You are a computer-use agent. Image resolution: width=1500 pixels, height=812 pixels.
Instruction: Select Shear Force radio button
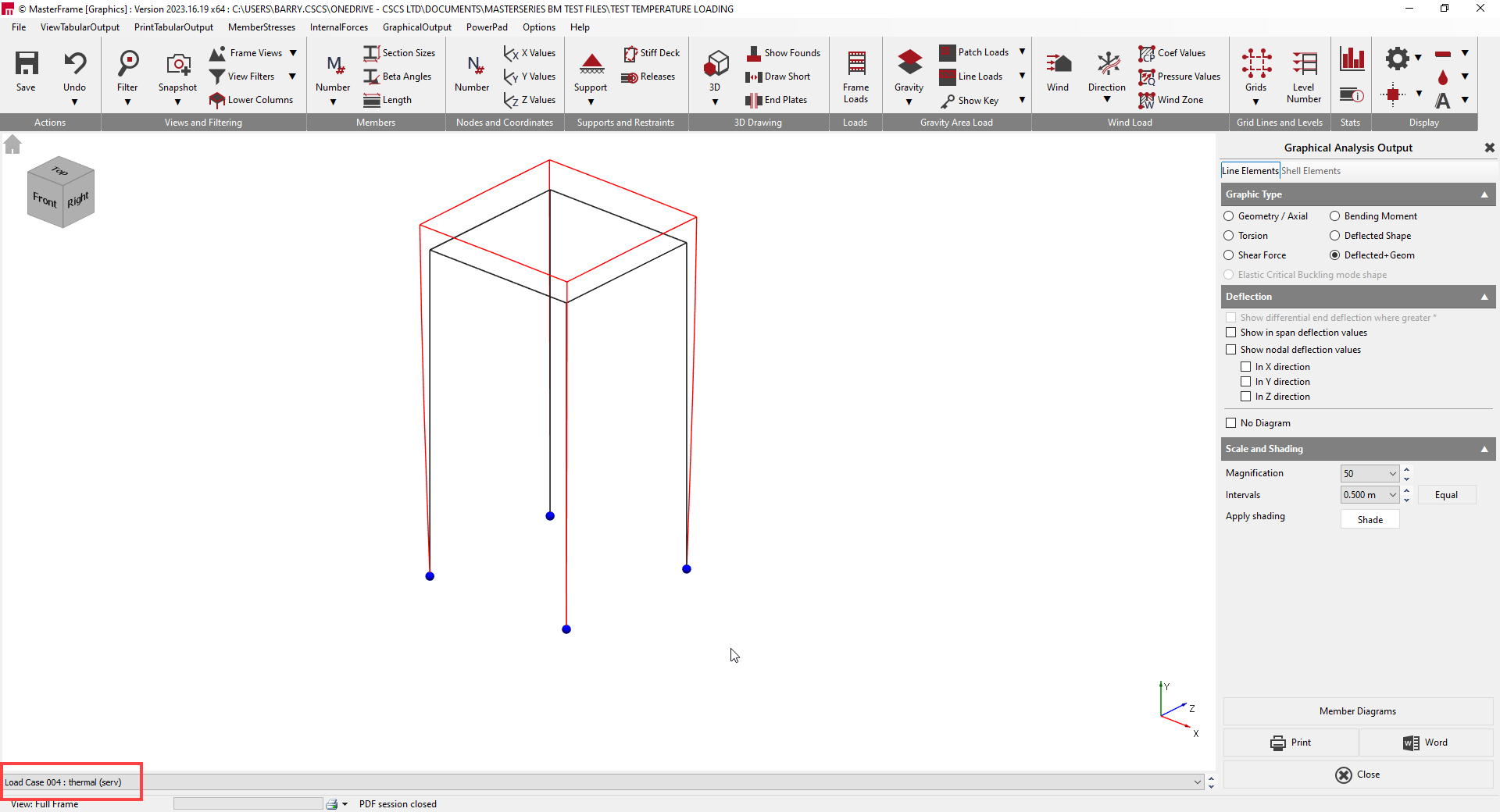pyautogui.click(x=1229, y=255)
